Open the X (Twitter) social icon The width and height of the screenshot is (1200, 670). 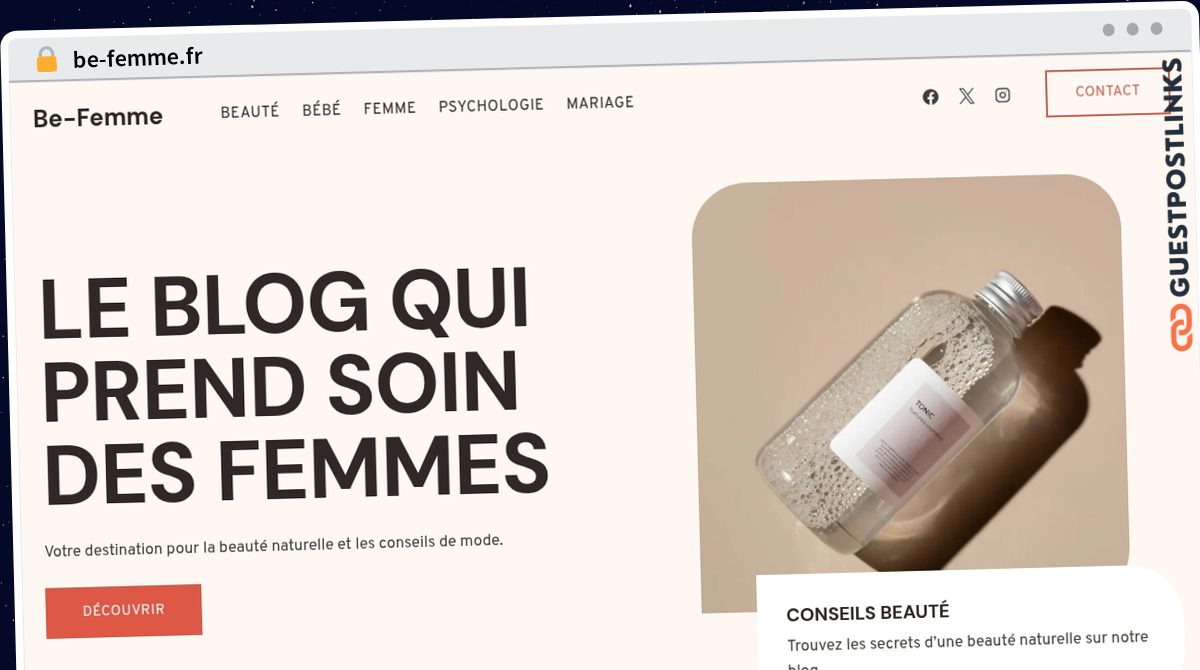coord(966,96)
